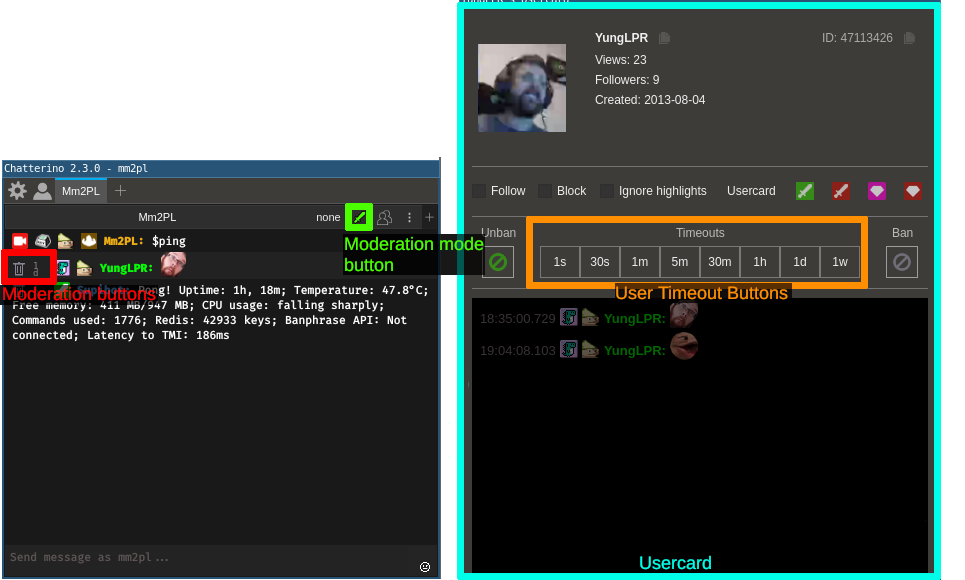
Task: Click the green sword mod icon
Action: (804, 191)
